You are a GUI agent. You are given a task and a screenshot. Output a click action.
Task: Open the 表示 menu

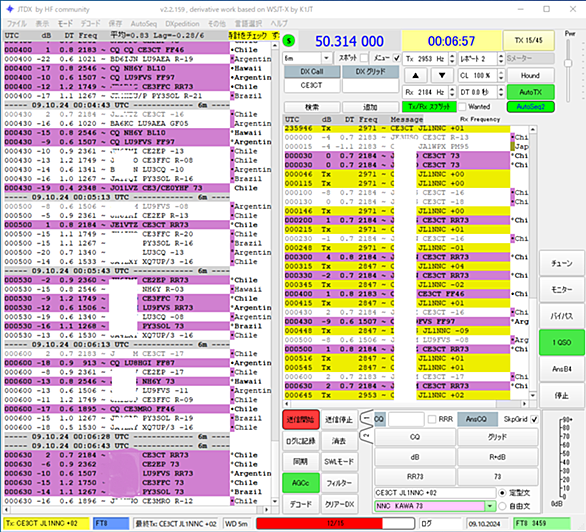pos(42,24)
